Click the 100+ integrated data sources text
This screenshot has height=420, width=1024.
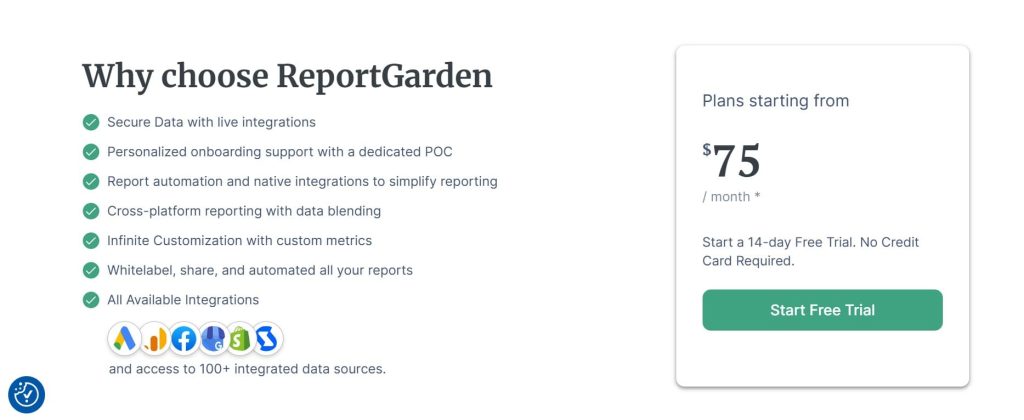click(x=247, y=368)
